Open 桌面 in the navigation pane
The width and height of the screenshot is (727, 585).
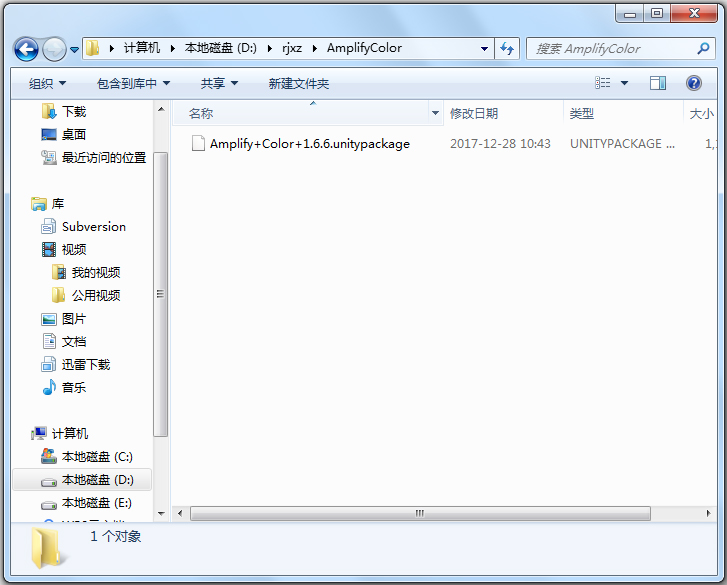coord(74,134)
